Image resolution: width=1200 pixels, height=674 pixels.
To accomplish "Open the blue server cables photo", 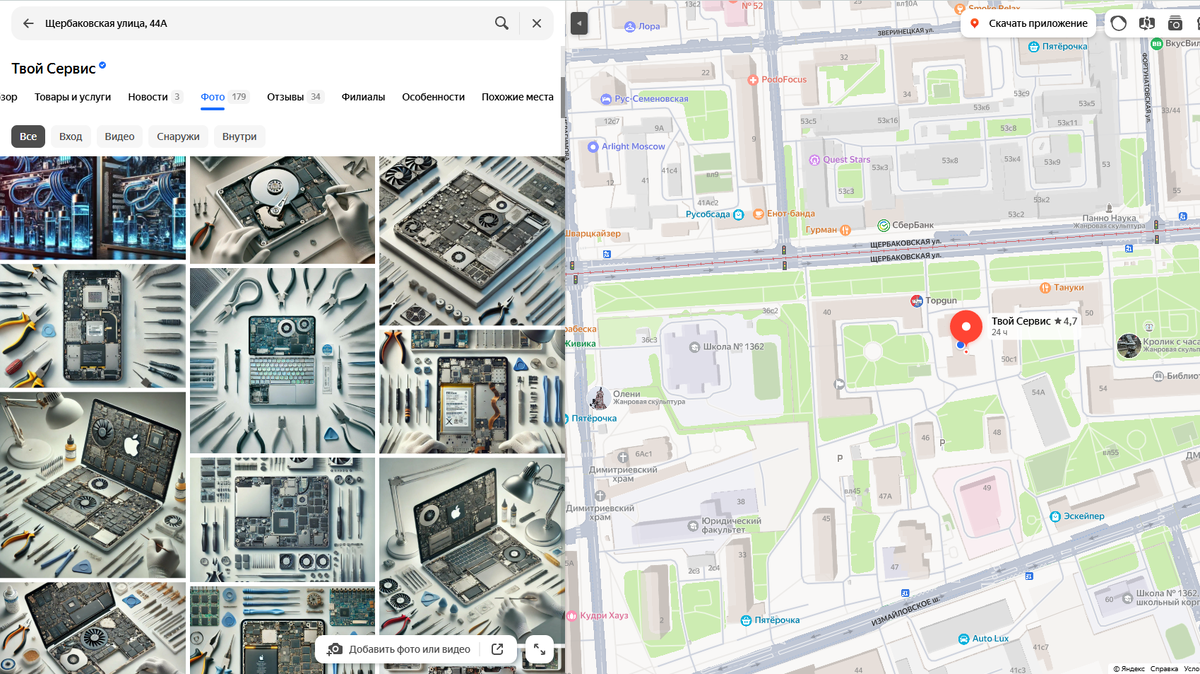I will 93,207.
